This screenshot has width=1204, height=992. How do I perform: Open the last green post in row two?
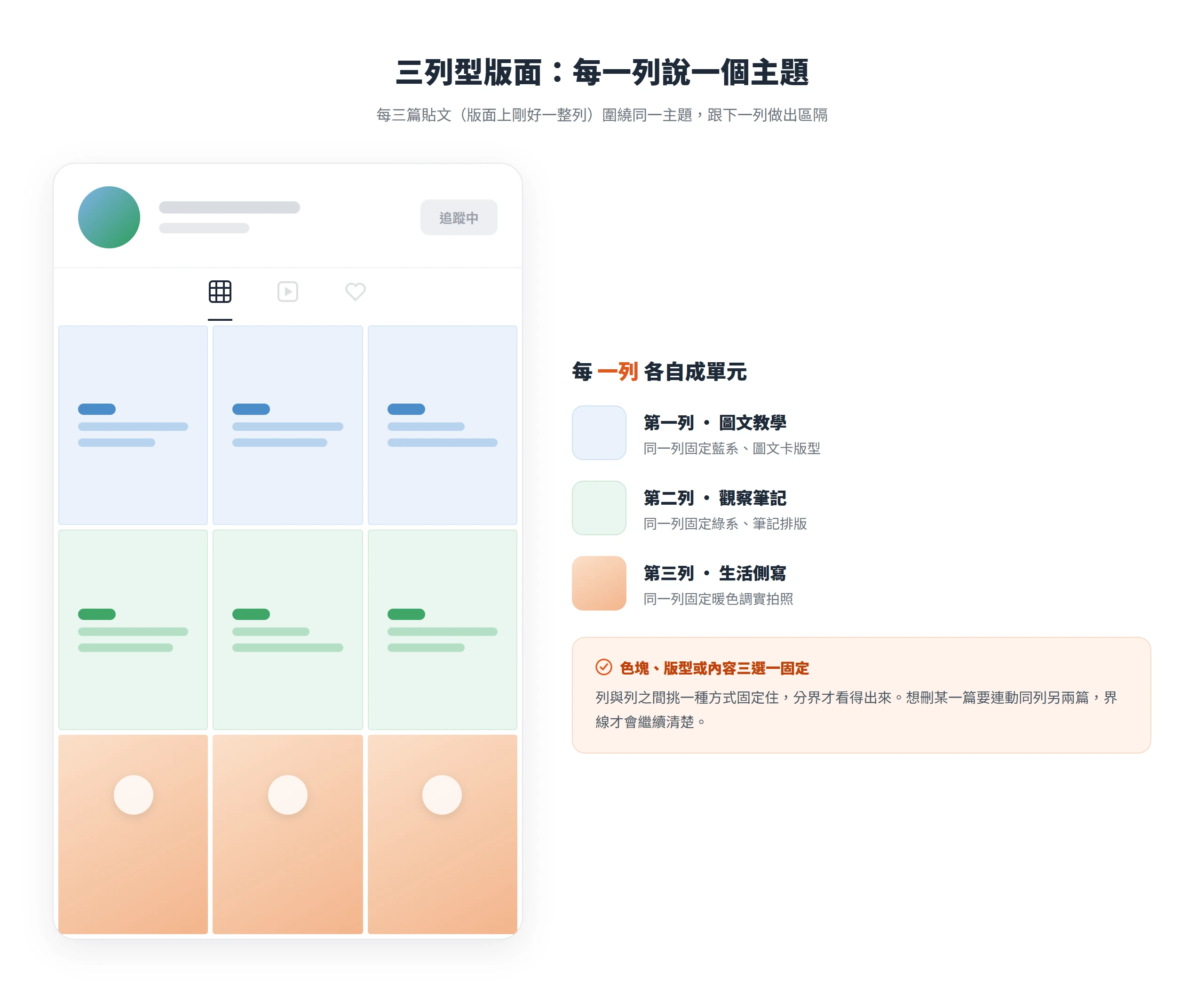442,630
